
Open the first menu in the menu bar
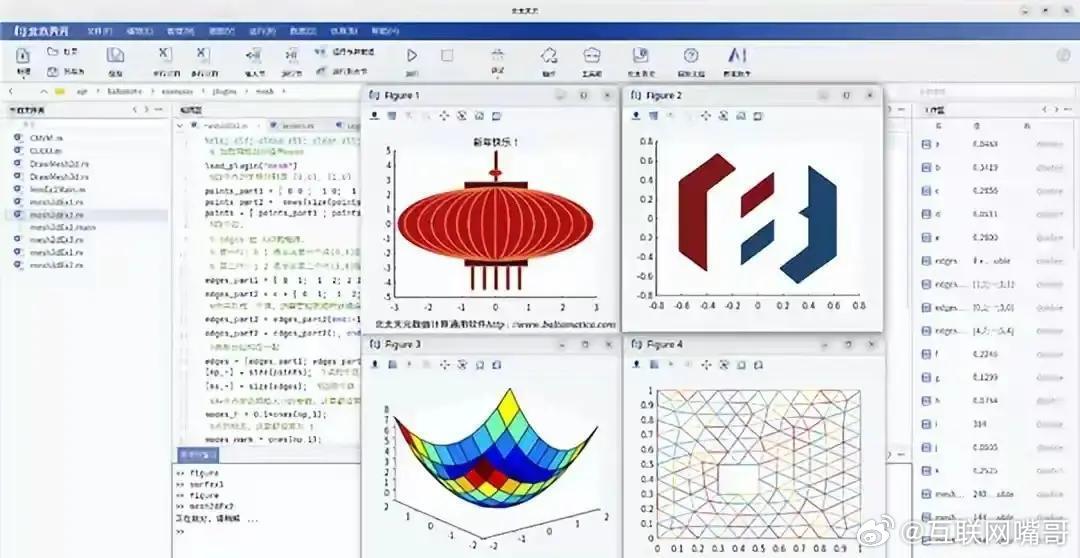(99, 31)
